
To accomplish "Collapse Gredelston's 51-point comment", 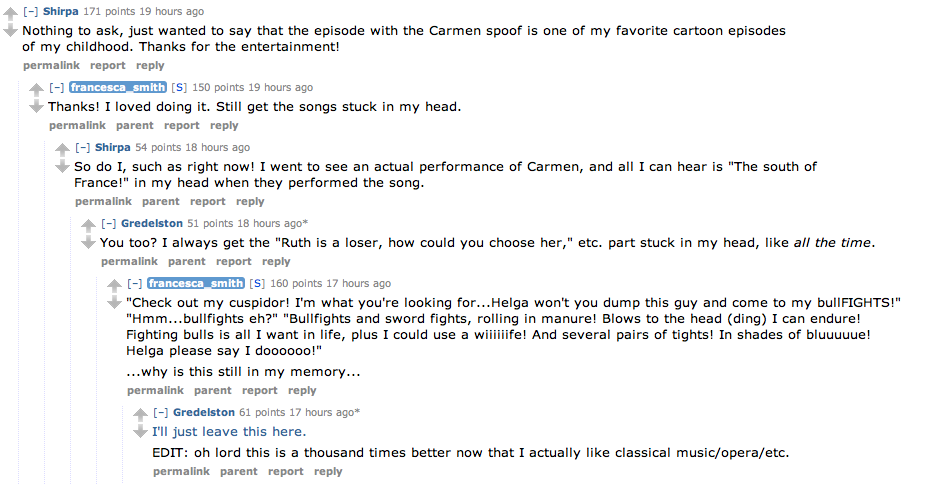I will 108,223.
